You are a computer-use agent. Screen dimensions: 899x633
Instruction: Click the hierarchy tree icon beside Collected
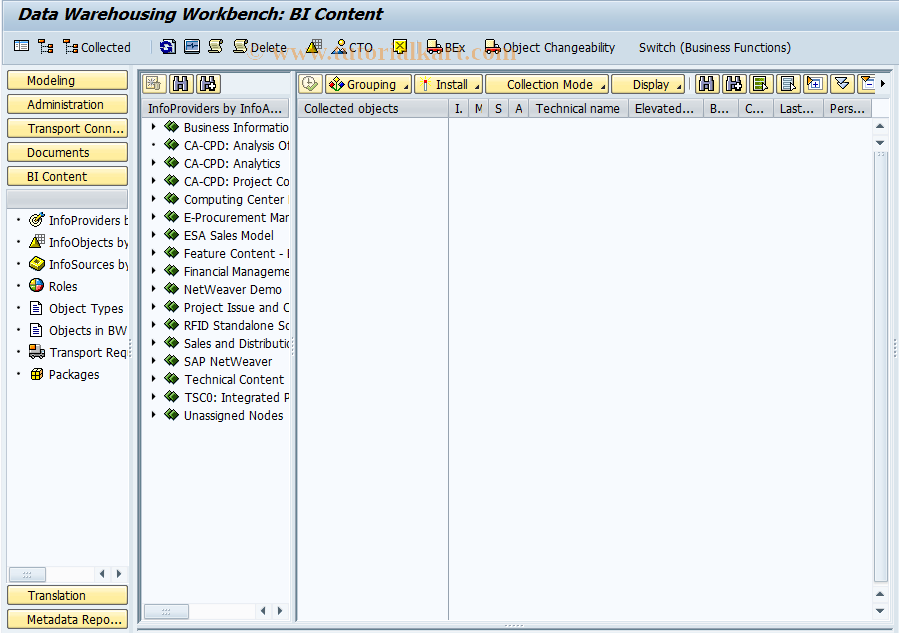point(46,47)
